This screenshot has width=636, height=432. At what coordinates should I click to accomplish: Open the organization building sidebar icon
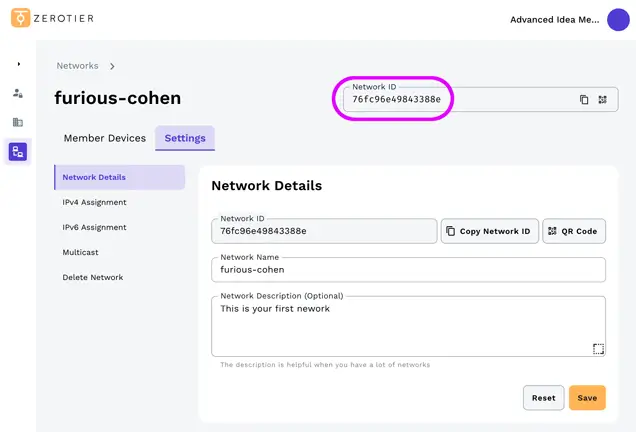click(18, 122)
